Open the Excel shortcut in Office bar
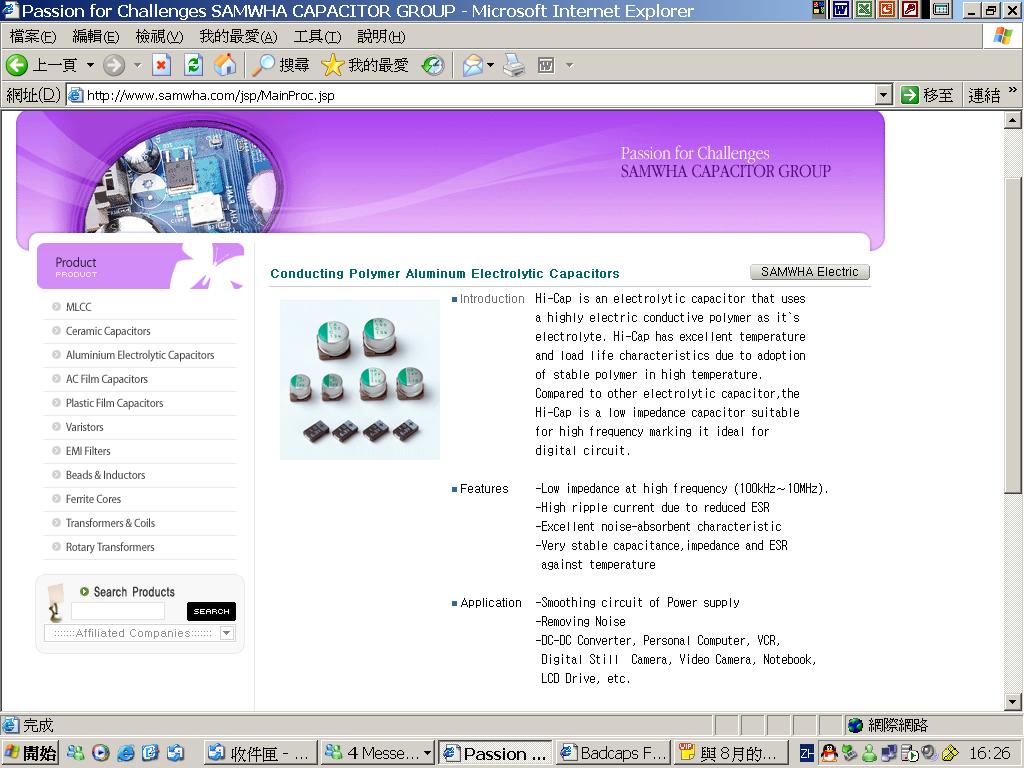The width and height of the screenshot is (1024, 768). 864,9
